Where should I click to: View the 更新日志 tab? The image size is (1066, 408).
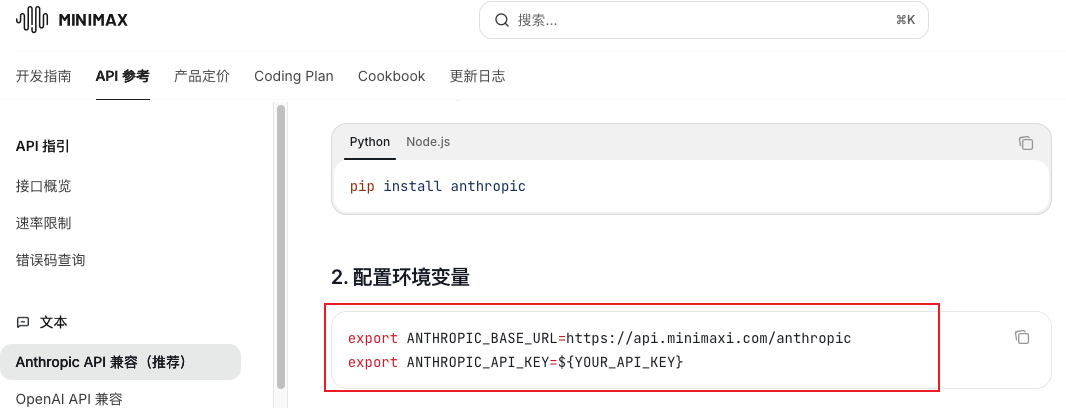[x=477, y=76]
